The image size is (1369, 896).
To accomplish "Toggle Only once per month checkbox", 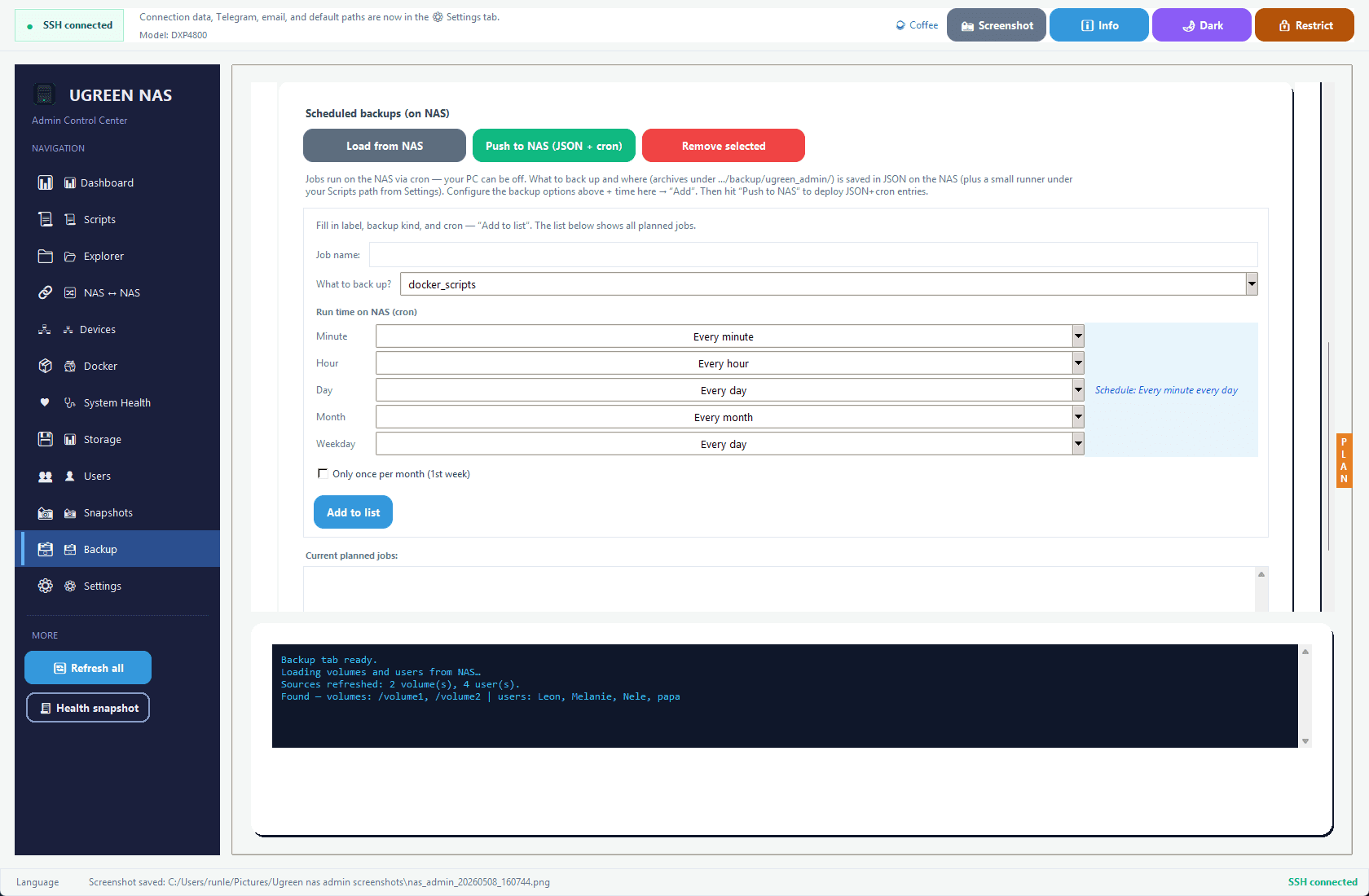I will click(x=323, y=473).
